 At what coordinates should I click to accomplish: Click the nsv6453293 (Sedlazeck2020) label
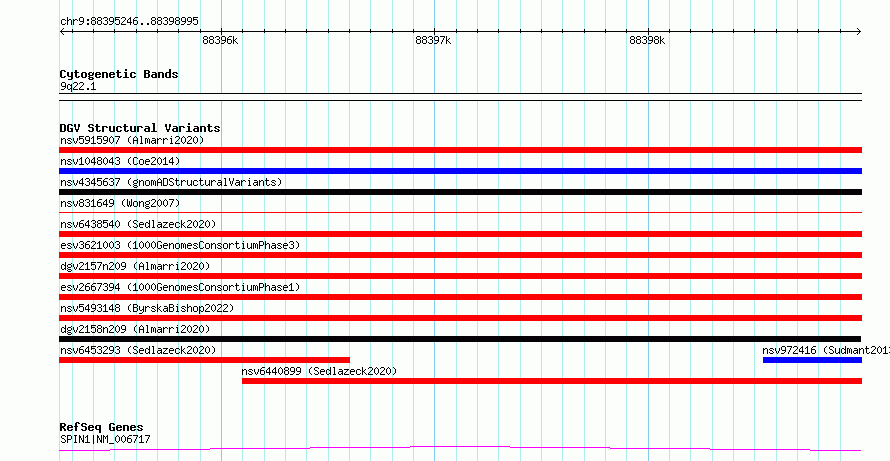(x=138, y=350)
